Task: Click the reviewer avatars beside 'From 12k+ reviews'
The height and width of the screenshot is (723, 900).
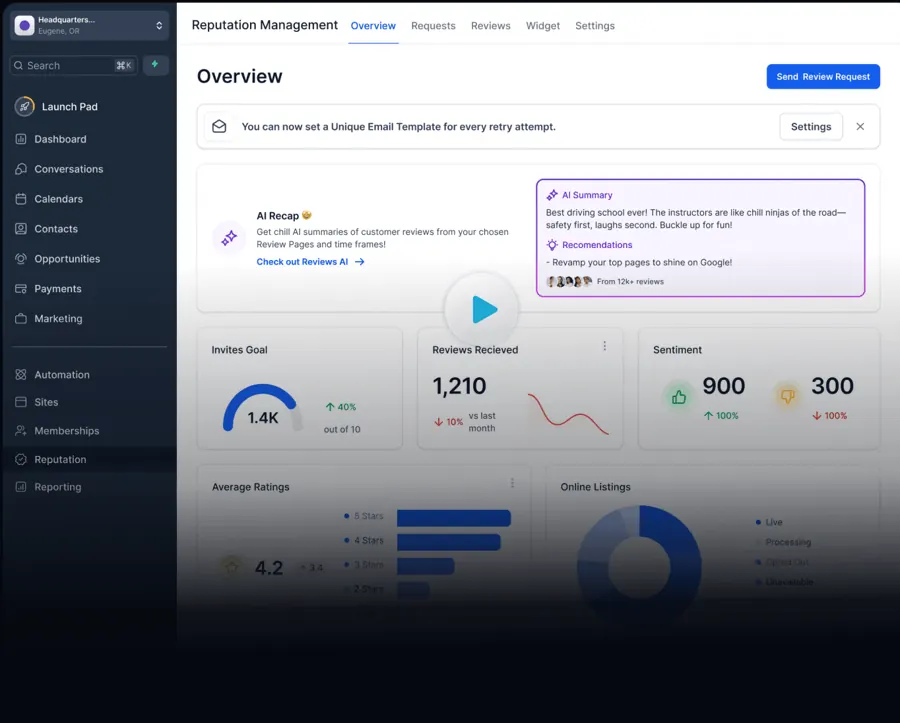Action: [568, 281]
